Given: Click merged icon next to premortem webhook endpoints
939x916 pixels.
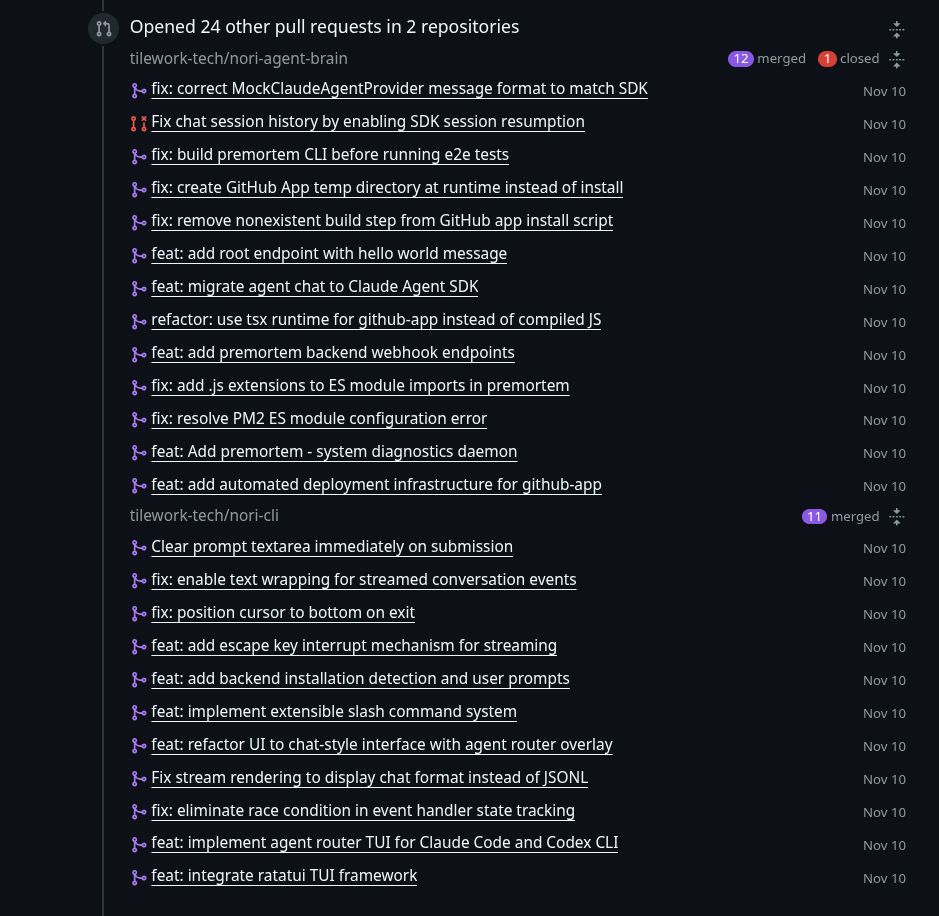Looking at the screenshot, I should [x=139, y=355].
